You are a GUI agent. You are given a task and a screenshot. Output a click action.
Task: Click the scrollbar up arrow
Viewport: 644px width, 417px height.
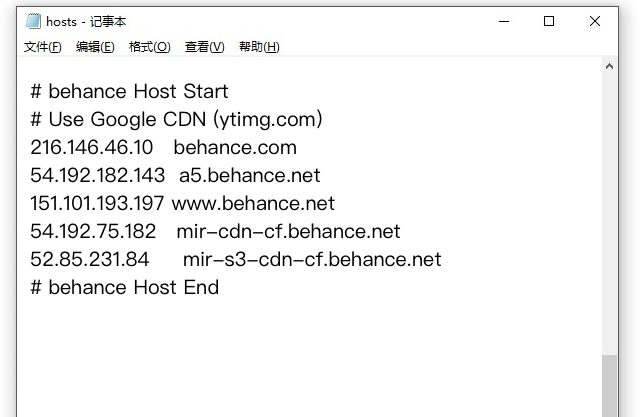click(x=610, y=67)
